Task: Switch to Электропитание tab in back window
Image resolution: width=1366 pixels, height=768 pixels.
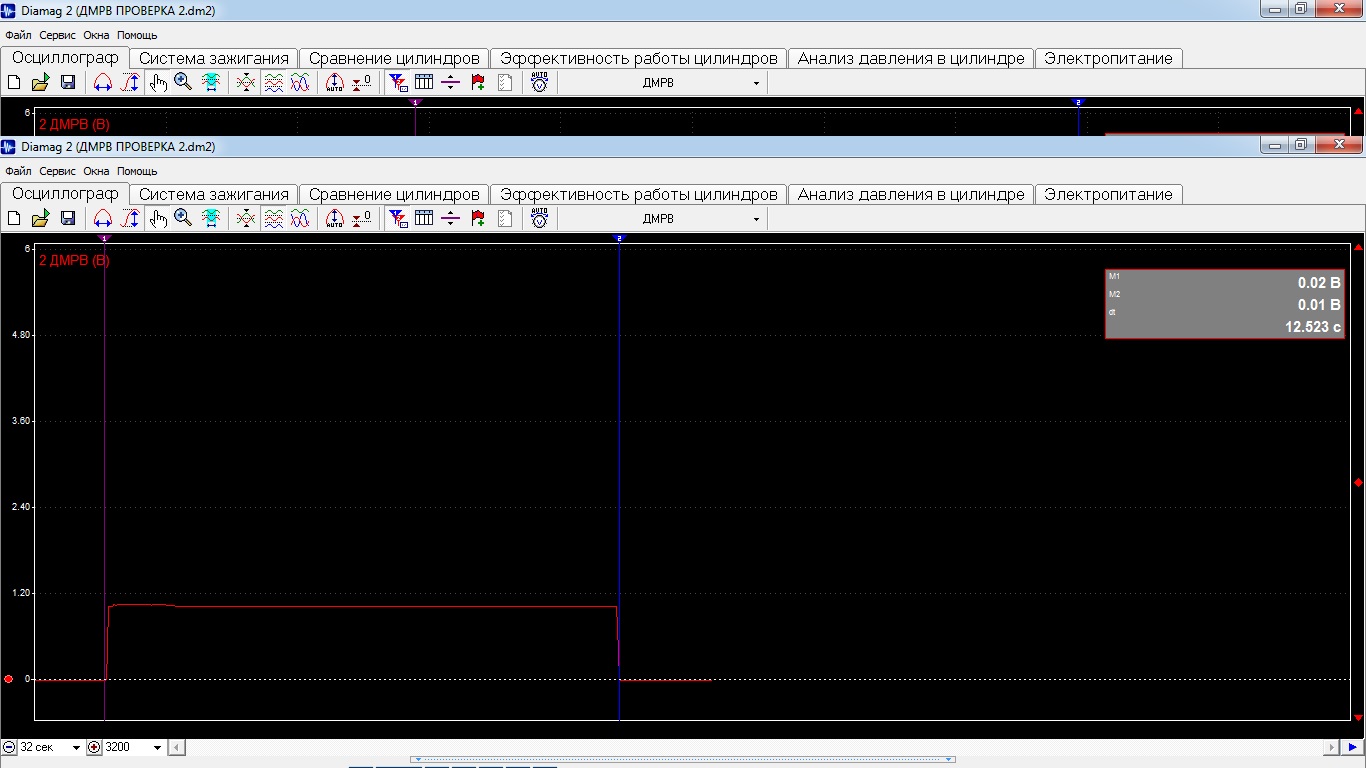Action: pos(1108,58)
